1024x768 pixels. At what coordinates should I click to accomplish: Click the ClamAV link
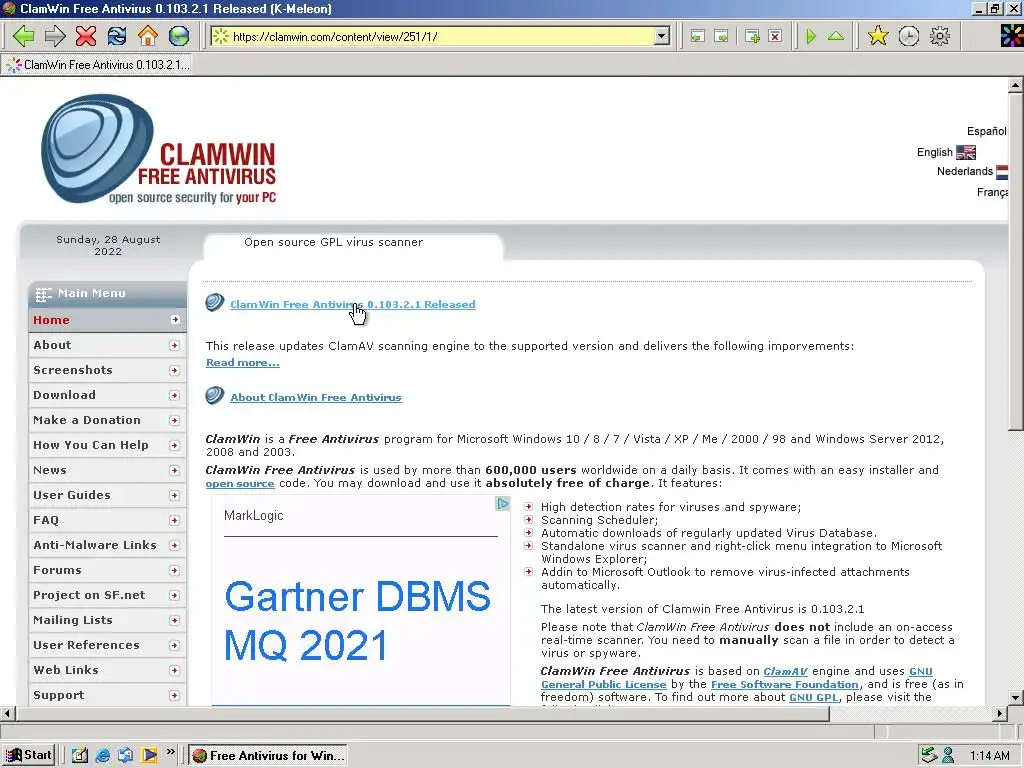pyautogui.click(x=786, y=671)
